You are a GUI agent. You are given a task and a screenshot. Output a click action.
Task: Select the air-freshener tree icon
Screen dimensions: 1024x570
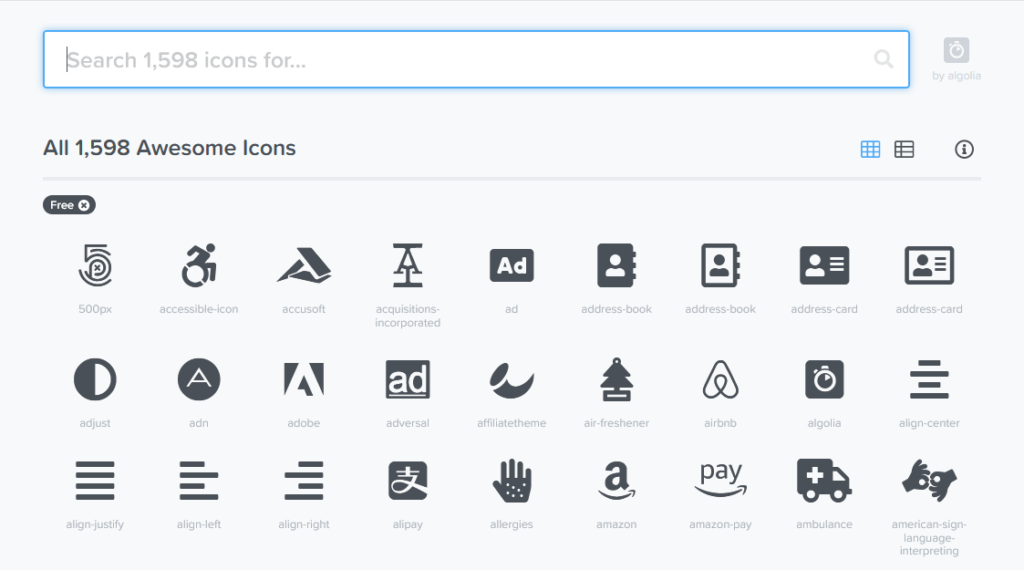(616, 379)
